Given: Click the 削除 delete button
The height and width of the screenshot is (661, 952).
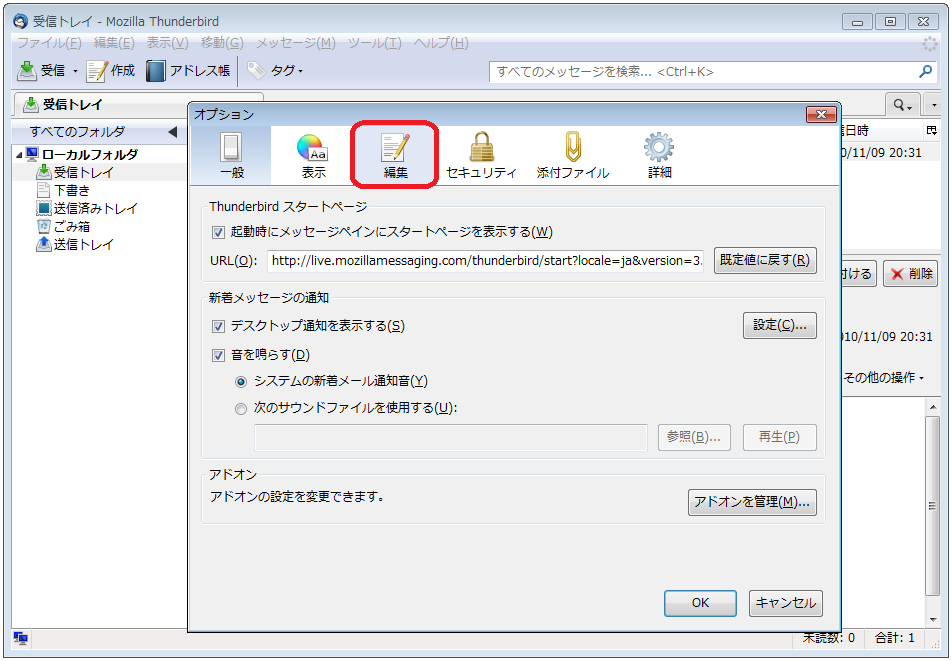Looking at the screenshot, I should (x=911, y=274).
